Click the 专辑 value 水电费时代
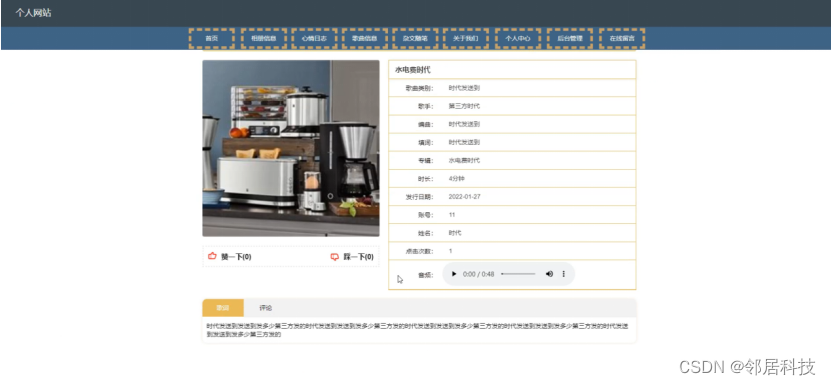This screenshot has height=385, width=831. click(464, 160)
